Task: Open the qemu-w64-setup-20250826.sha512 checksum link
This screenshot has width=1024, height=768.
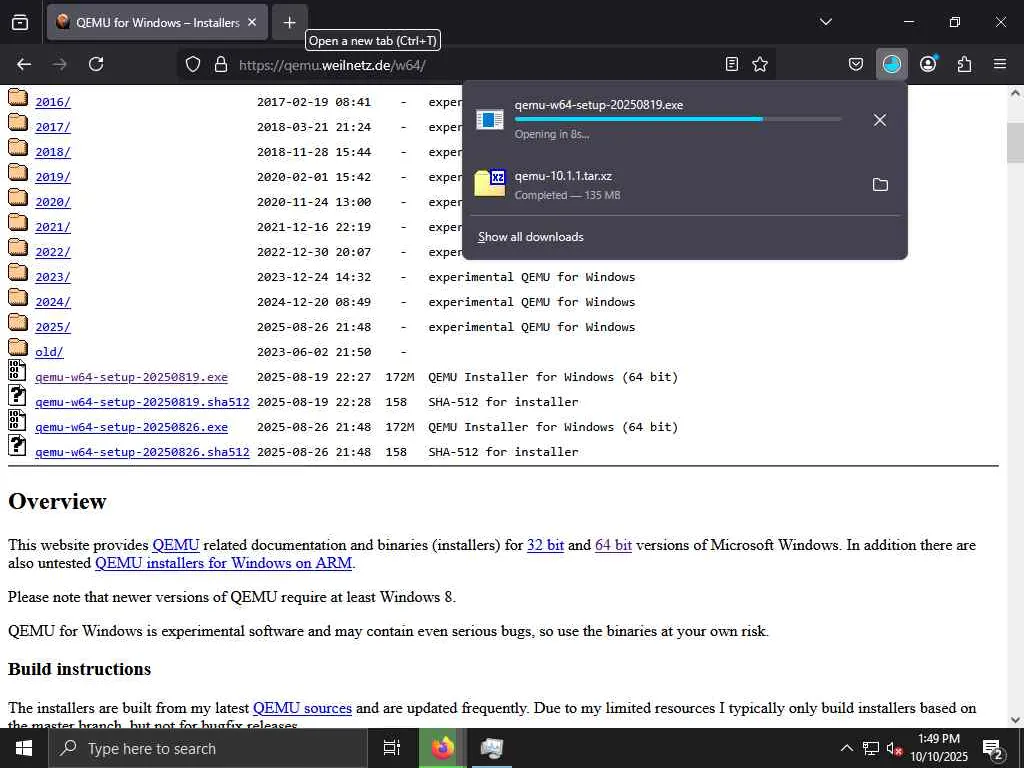Action: pos(142,452)
